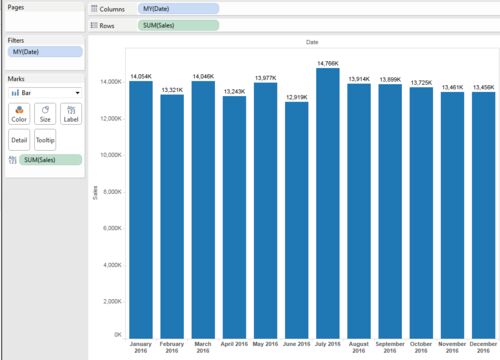Select the December 2016 bar

483,215
